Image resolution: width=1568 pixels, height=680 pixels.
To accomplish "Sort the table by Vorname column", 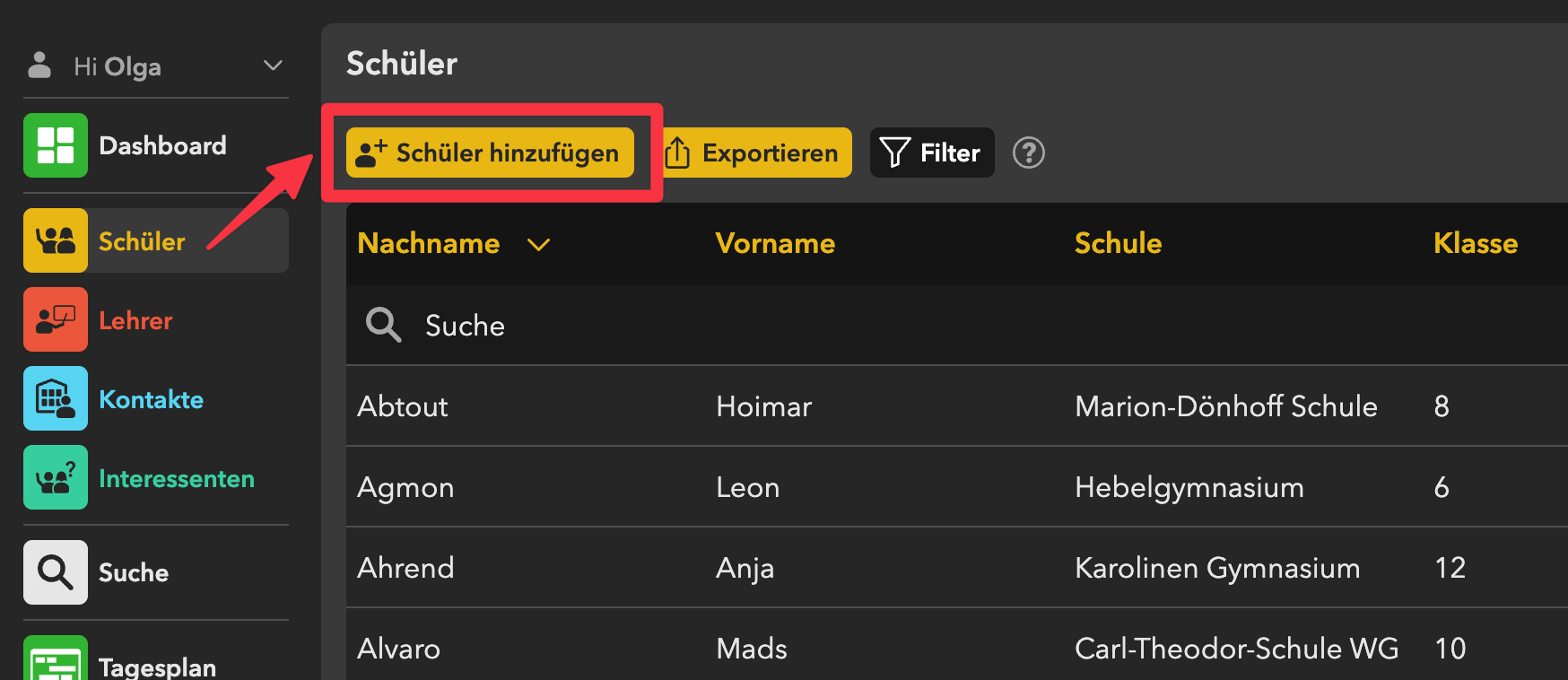I will (775, 244).
